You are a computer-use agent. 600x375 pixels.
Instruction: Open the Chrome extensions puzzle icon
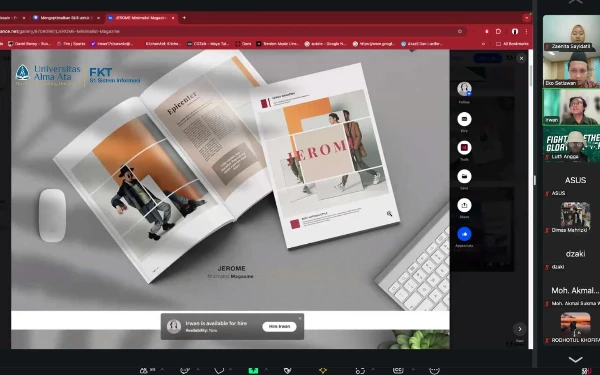click(498, 31)
